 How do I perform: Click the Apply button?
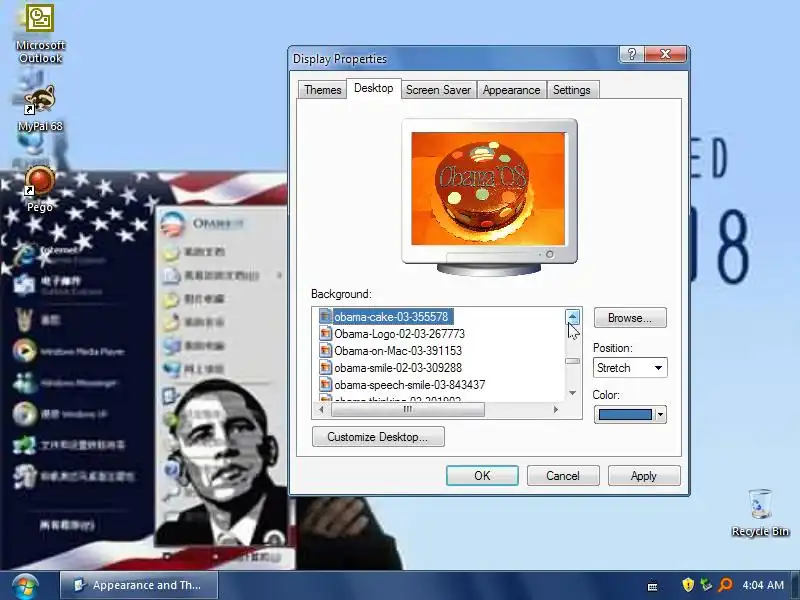coord(644,476)
